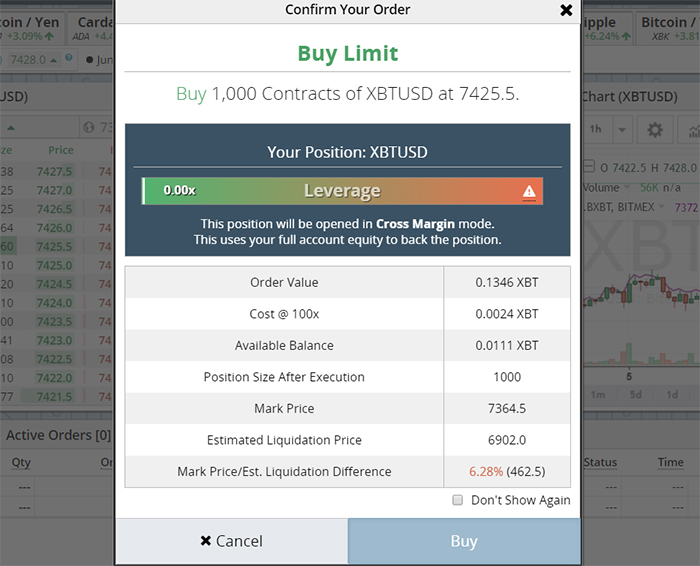The height and width of the screenshot is (566, 700).
Task: Open the 1h timeframe dropdown arrow
Action: (622, 130)
